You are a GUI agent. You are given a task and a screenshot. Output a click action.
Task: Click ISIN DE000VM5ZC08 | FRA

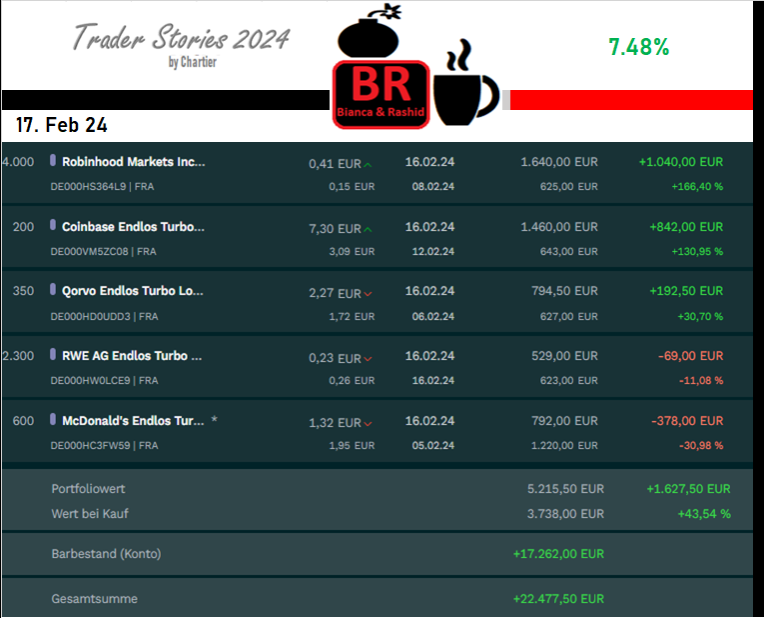103,251
